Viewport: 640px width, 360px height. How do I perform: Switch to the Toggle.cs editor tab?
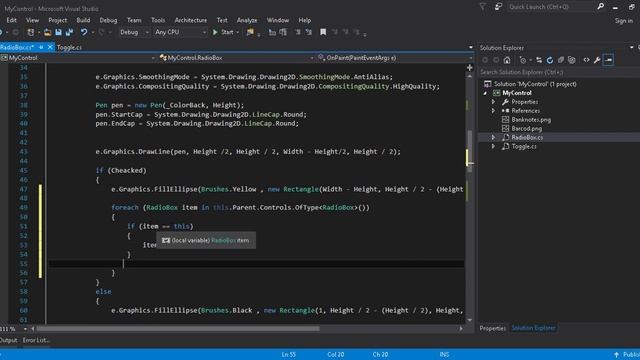click(x=69, y=47)
